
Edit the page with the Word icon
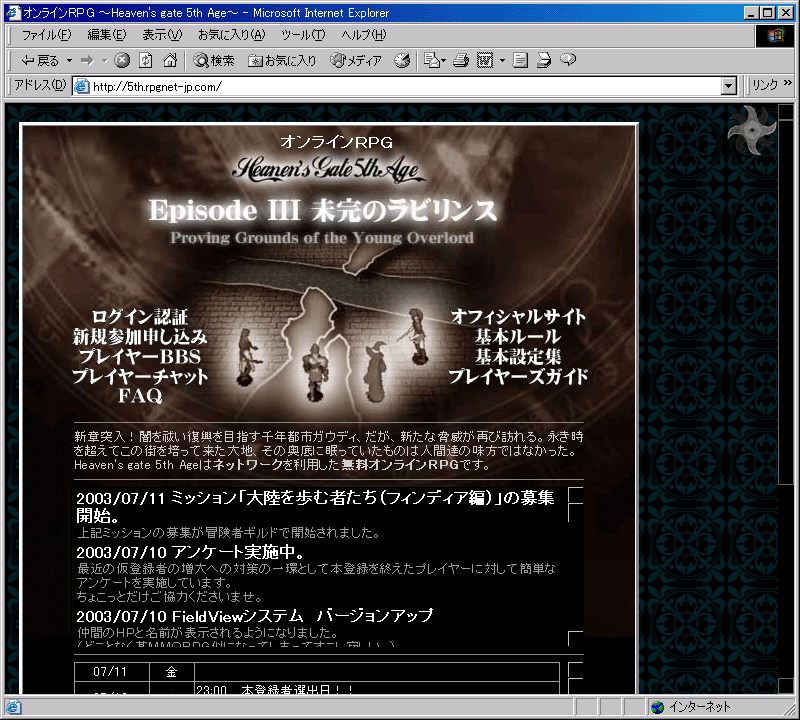click(x=485, y=60)
